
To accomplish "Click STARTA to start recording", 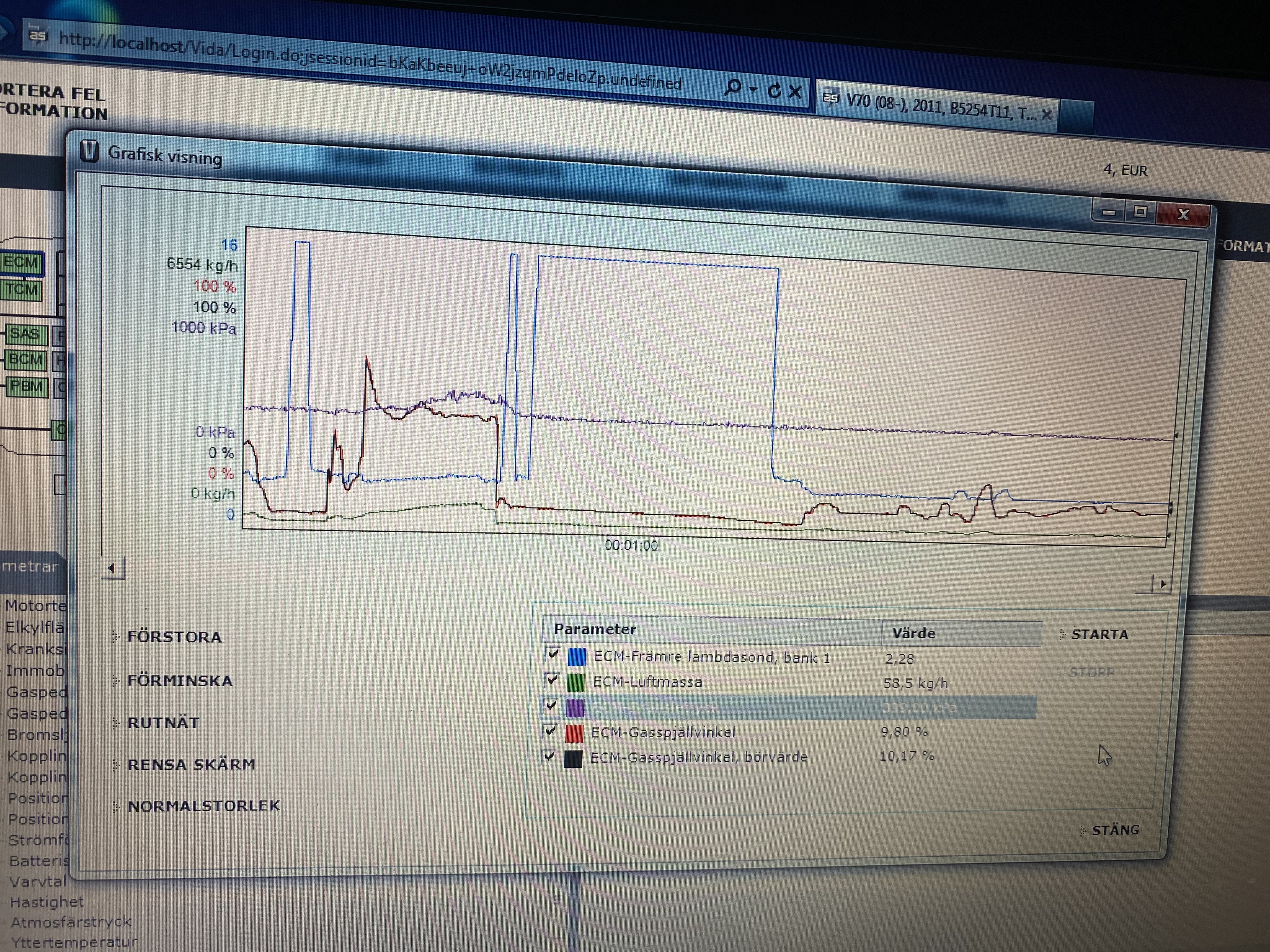I will [1100, 634].
